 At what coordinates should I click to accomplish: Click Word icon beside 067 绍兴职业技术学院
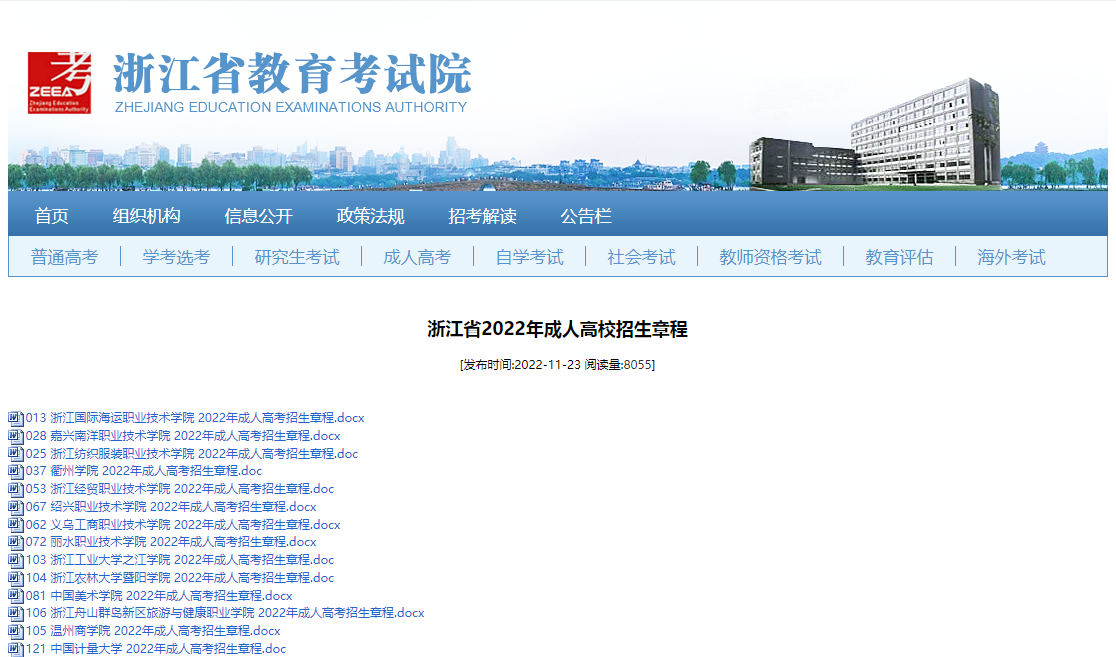click(x=16, y=507)
